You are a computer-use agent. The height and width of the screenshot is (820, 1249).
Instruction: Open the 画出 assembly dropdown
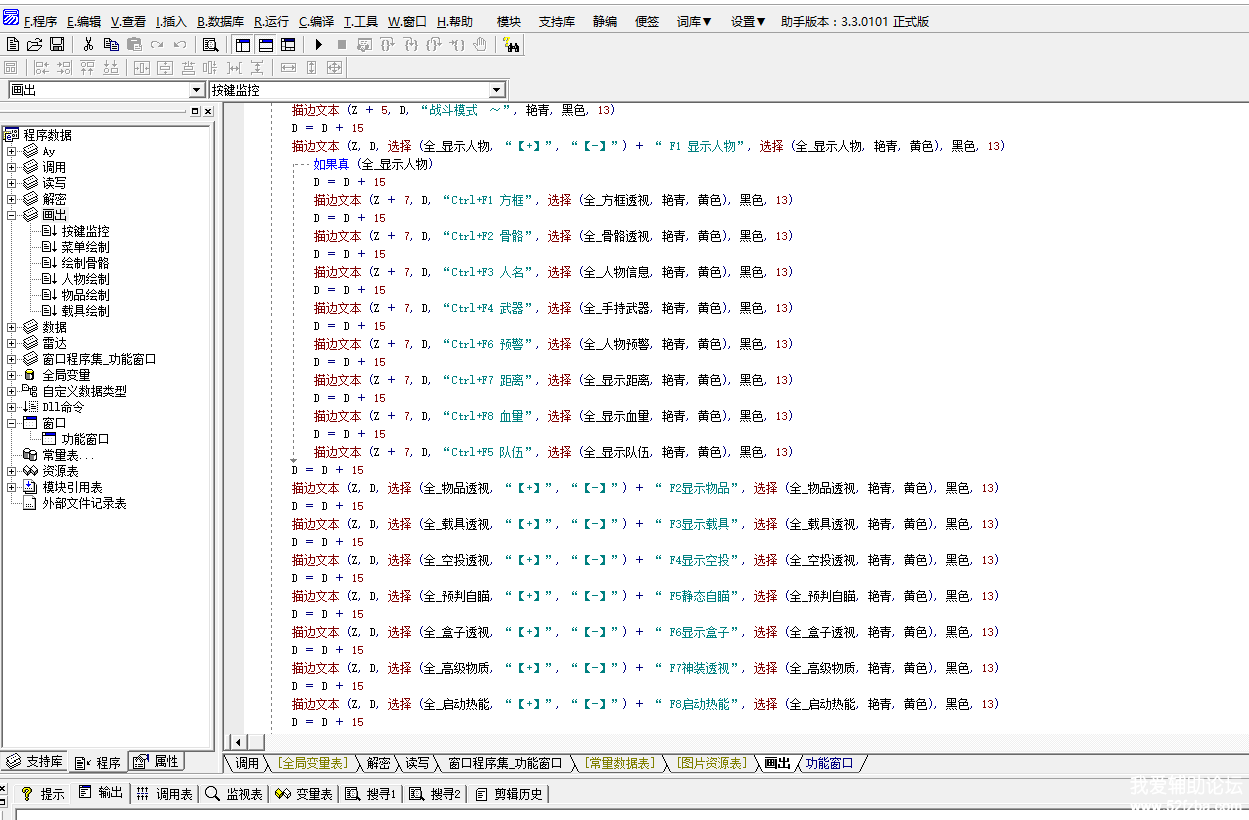tap(196, 90)
